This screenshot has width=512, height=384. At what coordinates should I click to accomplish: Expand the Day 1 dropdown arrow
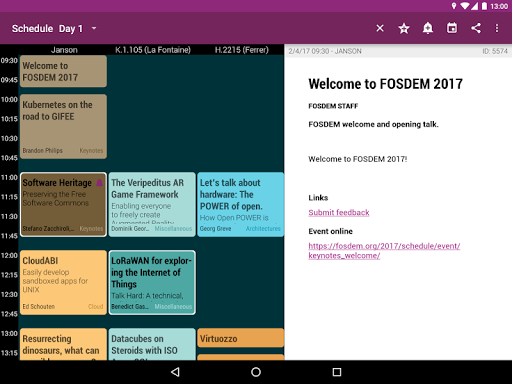[x=94, y=28]
